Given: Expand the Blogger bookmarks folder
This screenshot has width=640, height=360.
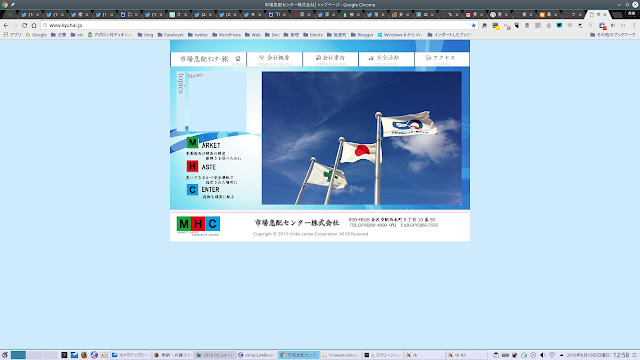Looking at the screenshot, I should [x=362, y=35].
